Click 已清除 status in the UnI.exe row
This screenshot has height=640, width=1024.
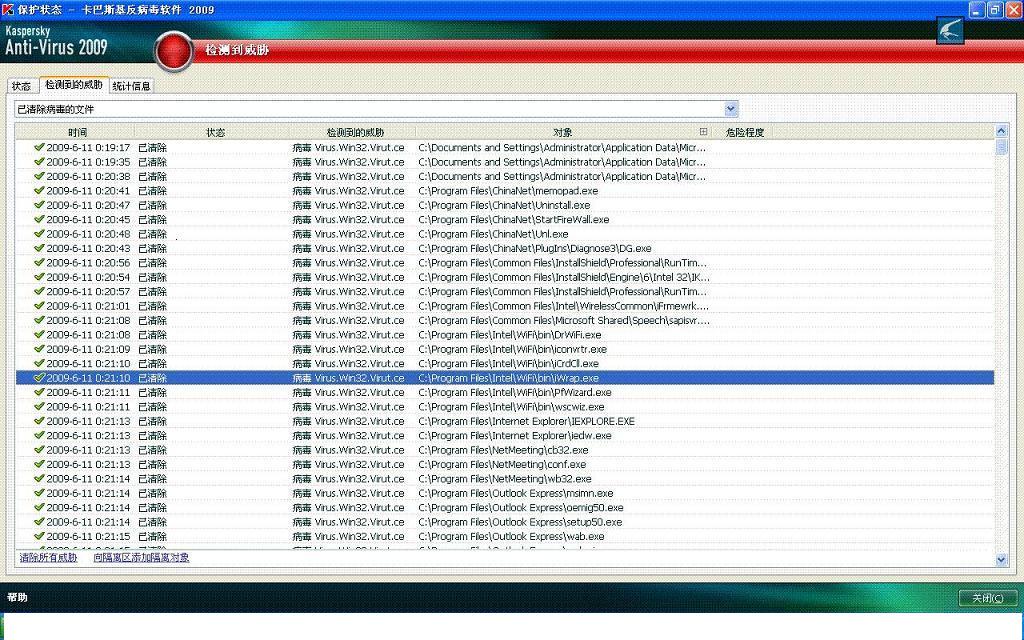(x=152, y=234)
